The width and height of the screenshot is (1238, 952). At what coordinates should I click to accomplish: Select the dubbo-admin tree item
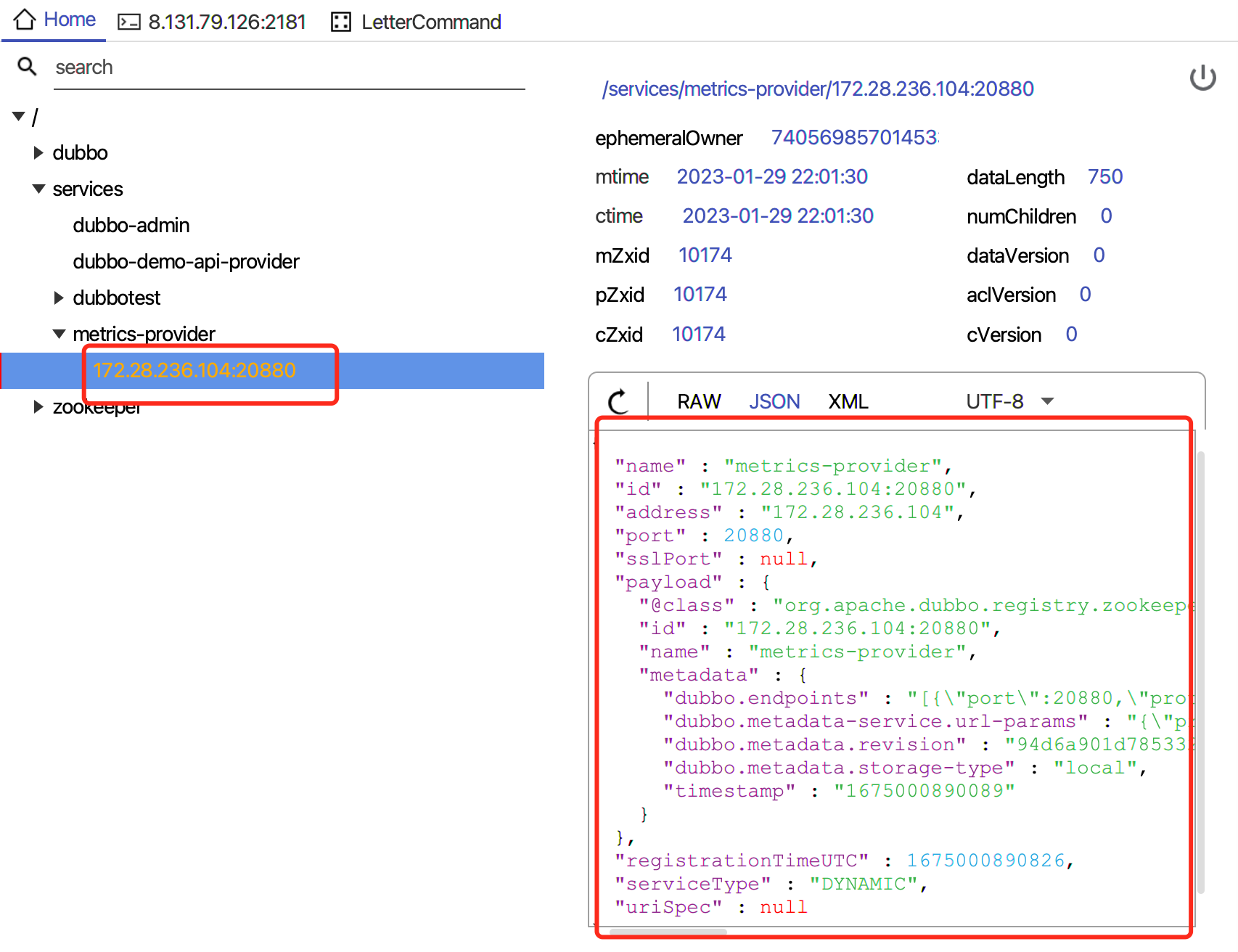pos(131,225)
